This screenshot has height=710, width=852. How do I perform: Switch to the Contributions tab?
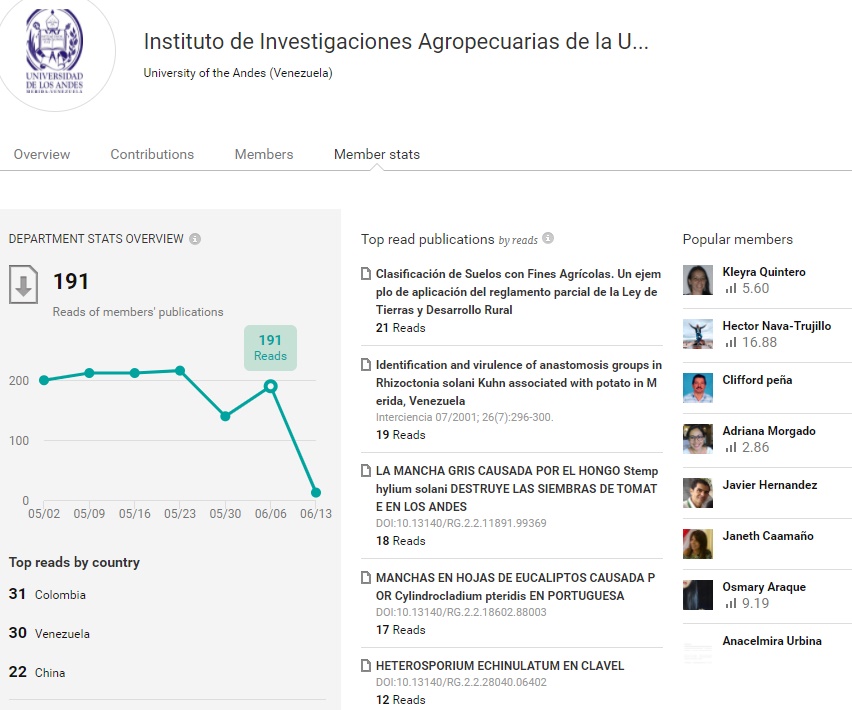[x=152, y=154]
